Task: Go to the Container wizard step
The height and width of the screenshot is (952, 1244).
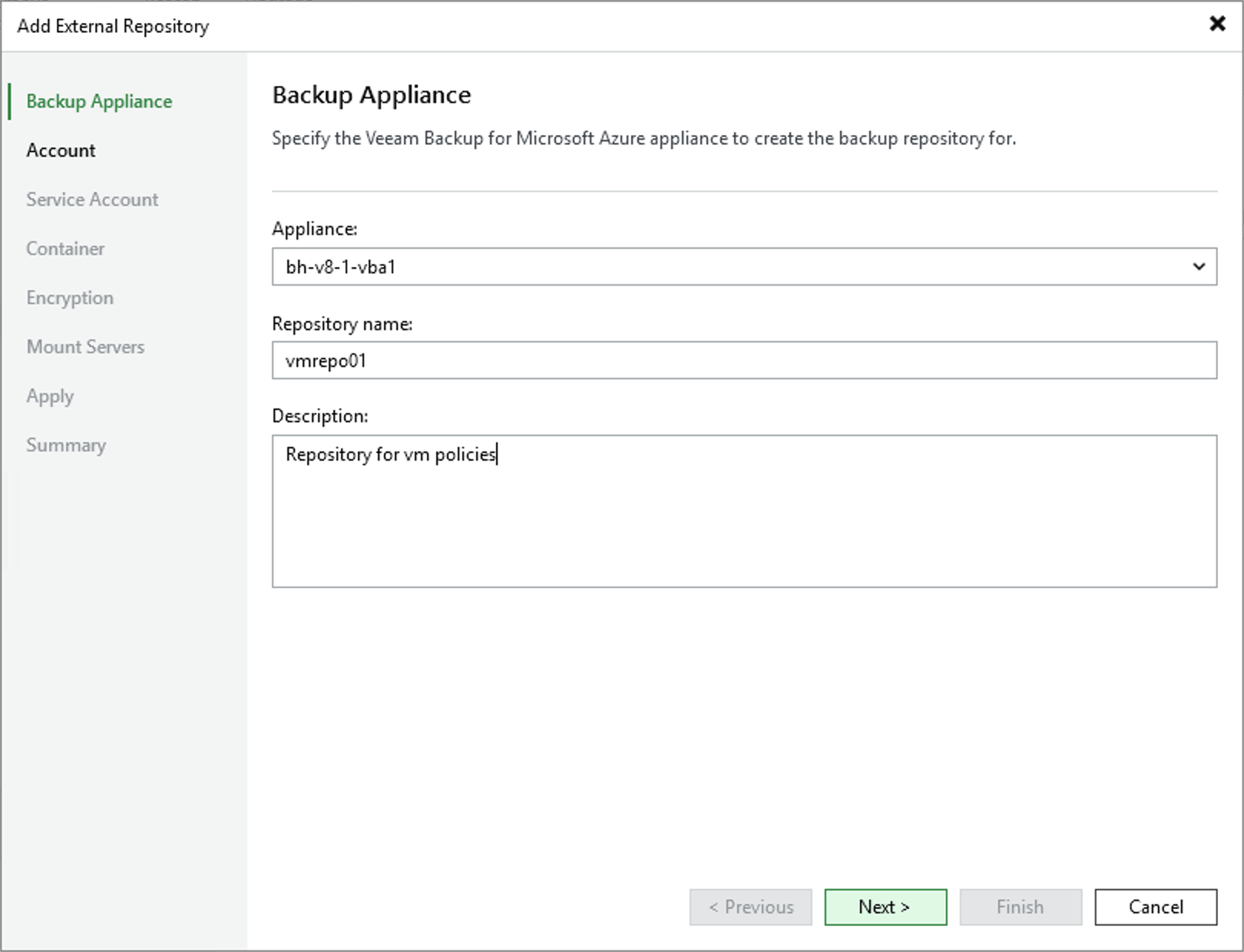Action: point(65,249)
